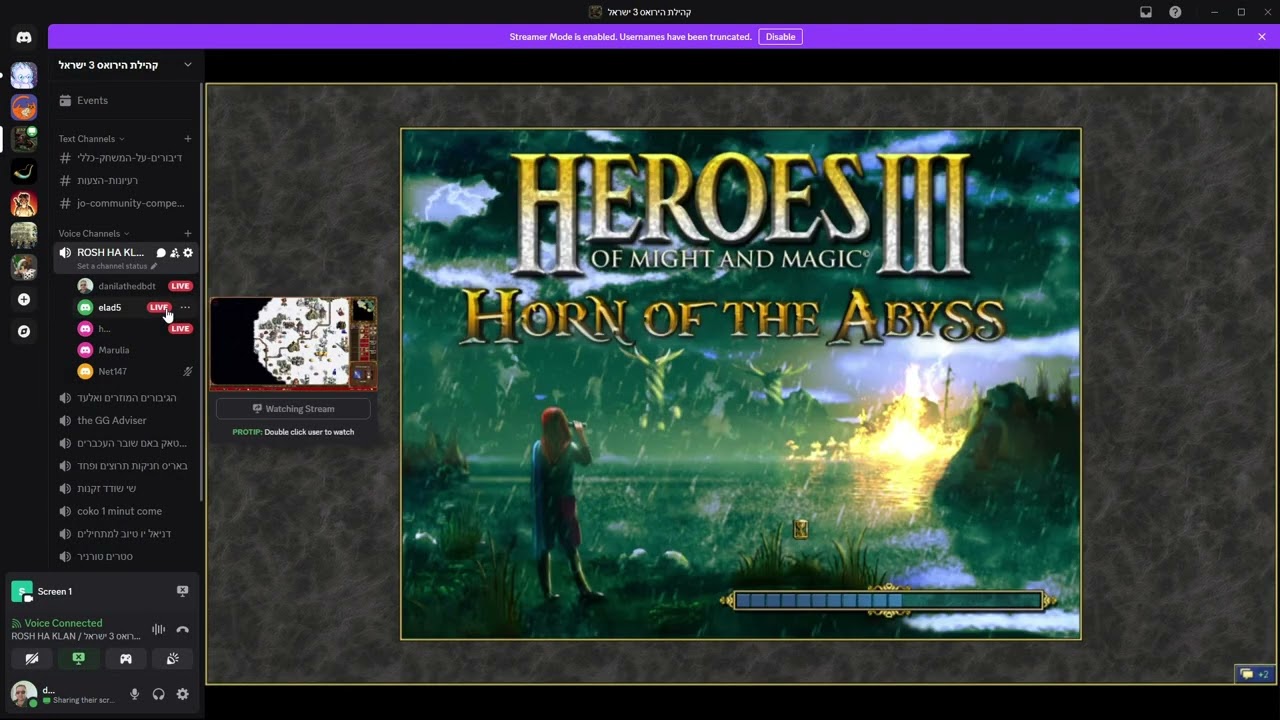Click the LIVE badge next to user h...
This screenshot has height=720, width=1280.
point(181,329)
